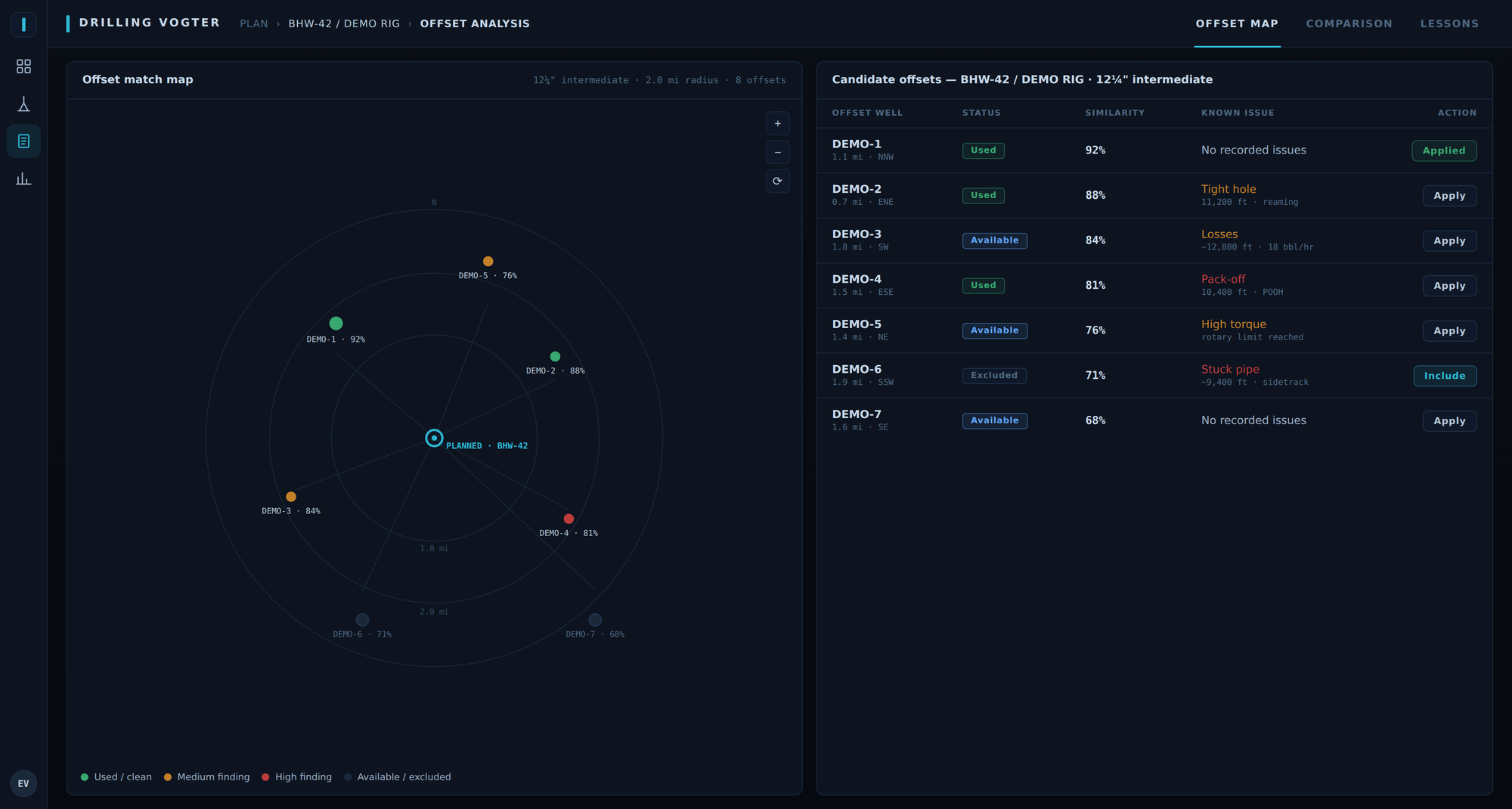Go to the PLAN breadcrumb
Image resolution: width=1512 pixels, height=809 pixels.
(x=254, y=23)
